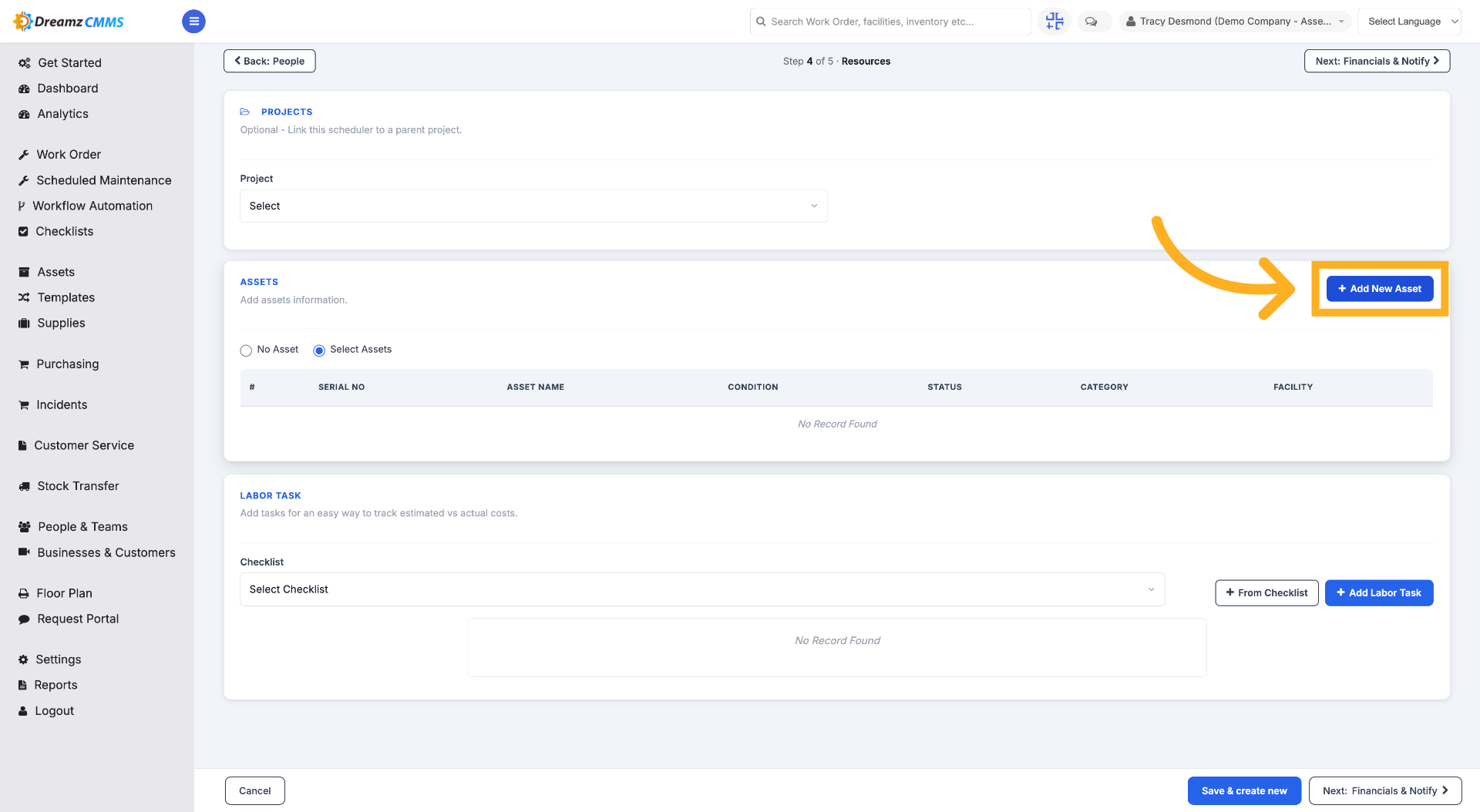1480x812 pixels.
Task: Click Add Labor Task button
Action: 1379,593
